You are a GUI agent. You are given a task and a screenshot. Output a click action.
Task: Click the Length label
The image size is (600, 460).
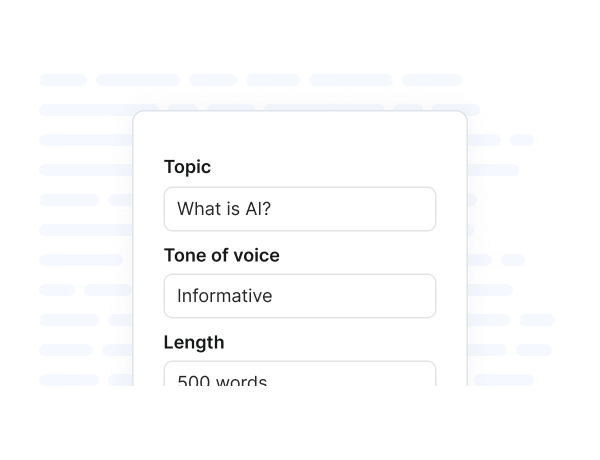tap(193, 342)
